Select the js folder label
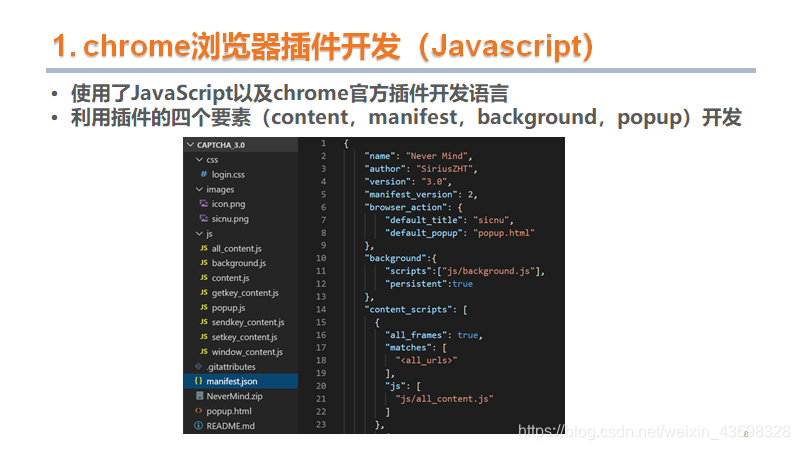Image resolution: width=800 pixels, height=450 pixels. click(x=209, y=234)
